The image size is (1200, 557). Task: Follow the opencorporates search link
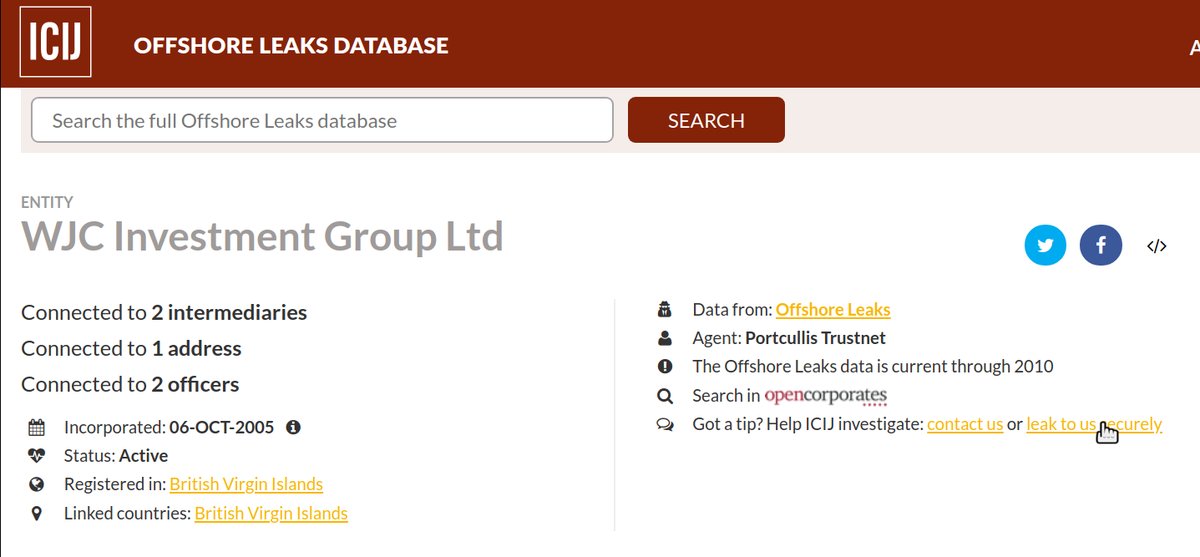coord(825,395)
